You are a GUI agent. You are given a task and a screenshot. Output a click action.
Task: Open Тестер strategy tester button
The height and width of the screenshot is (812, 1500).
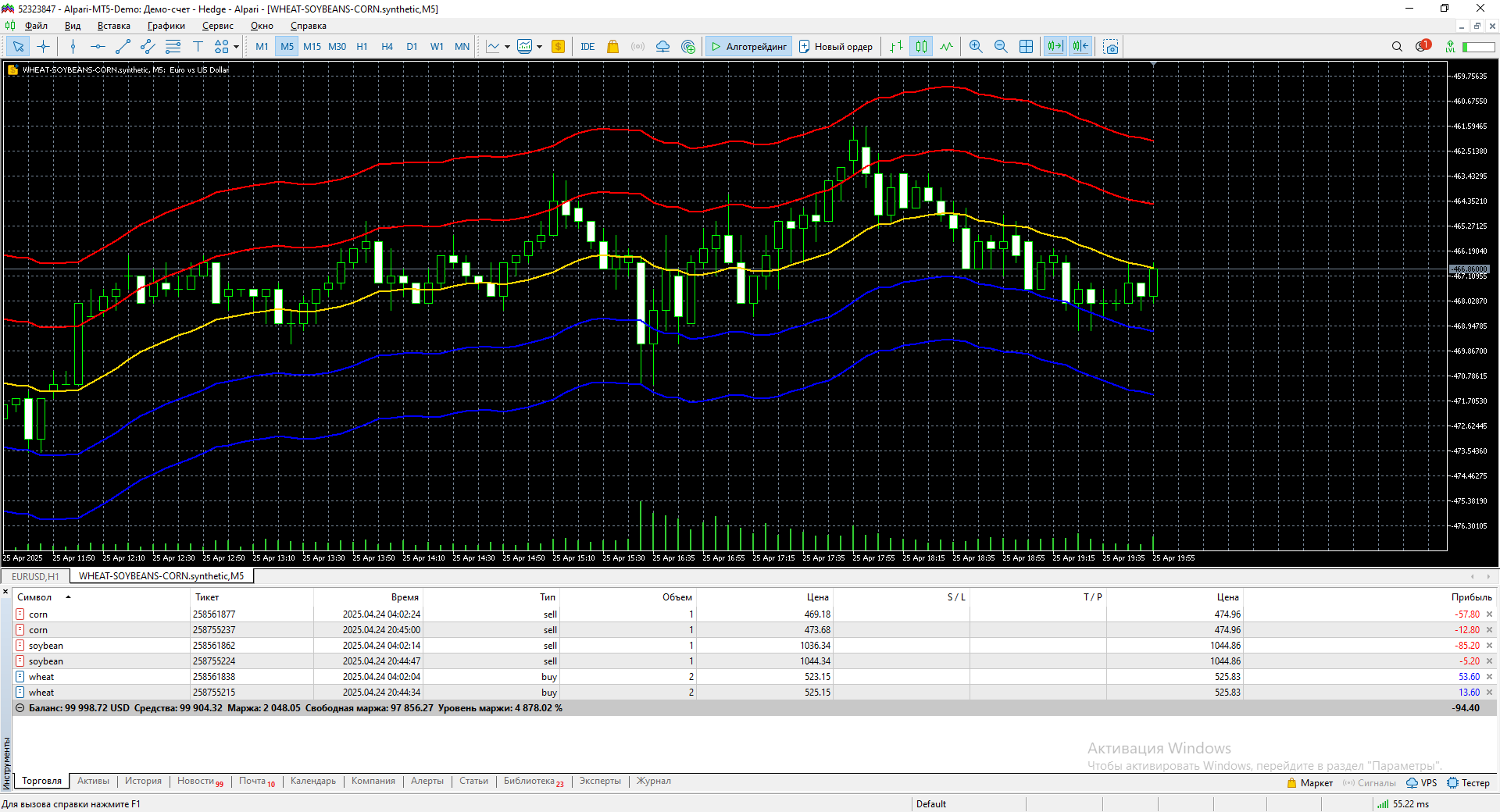pos(1468,783)
